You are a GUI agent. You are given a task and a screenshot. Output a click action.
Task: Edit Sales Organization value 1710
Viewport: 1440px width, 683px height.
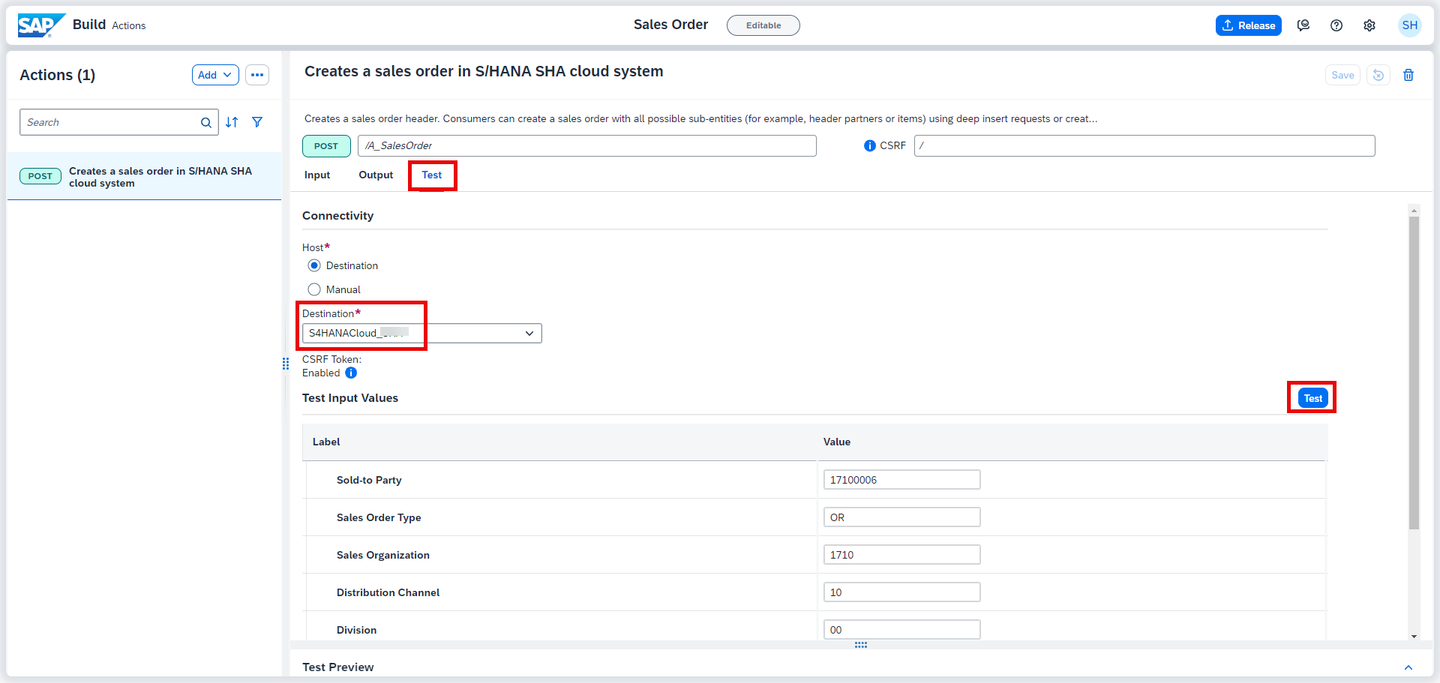[902, 555]
